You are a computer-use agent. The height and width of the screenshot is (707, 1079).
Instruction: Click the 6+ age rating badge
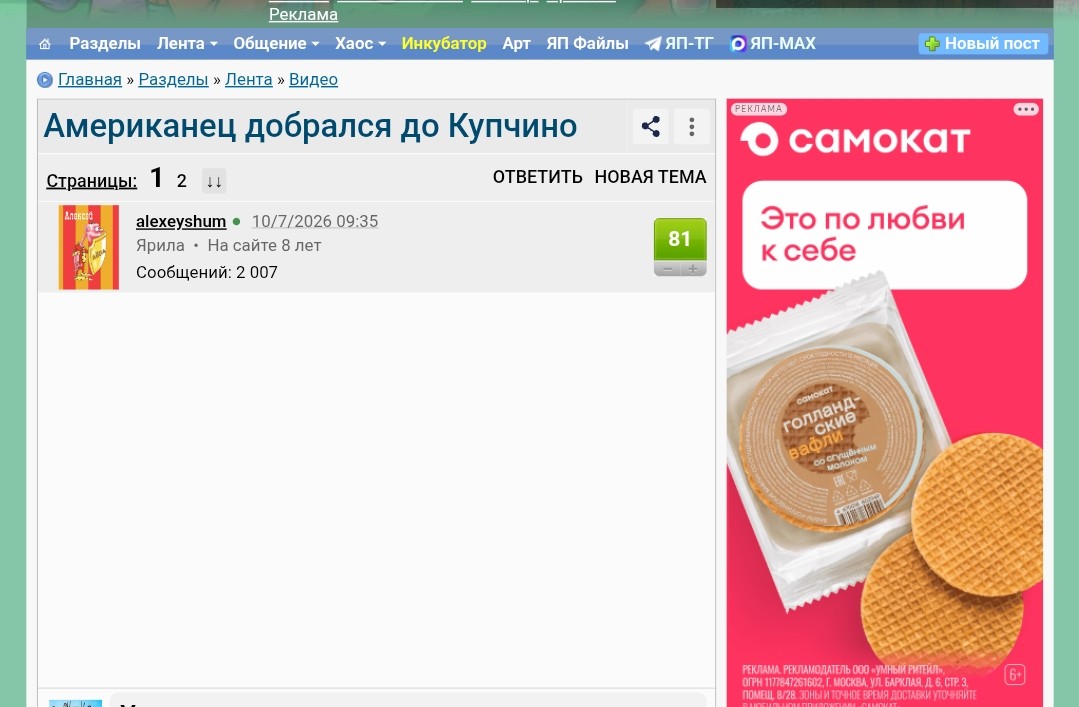coord(1015,675)
